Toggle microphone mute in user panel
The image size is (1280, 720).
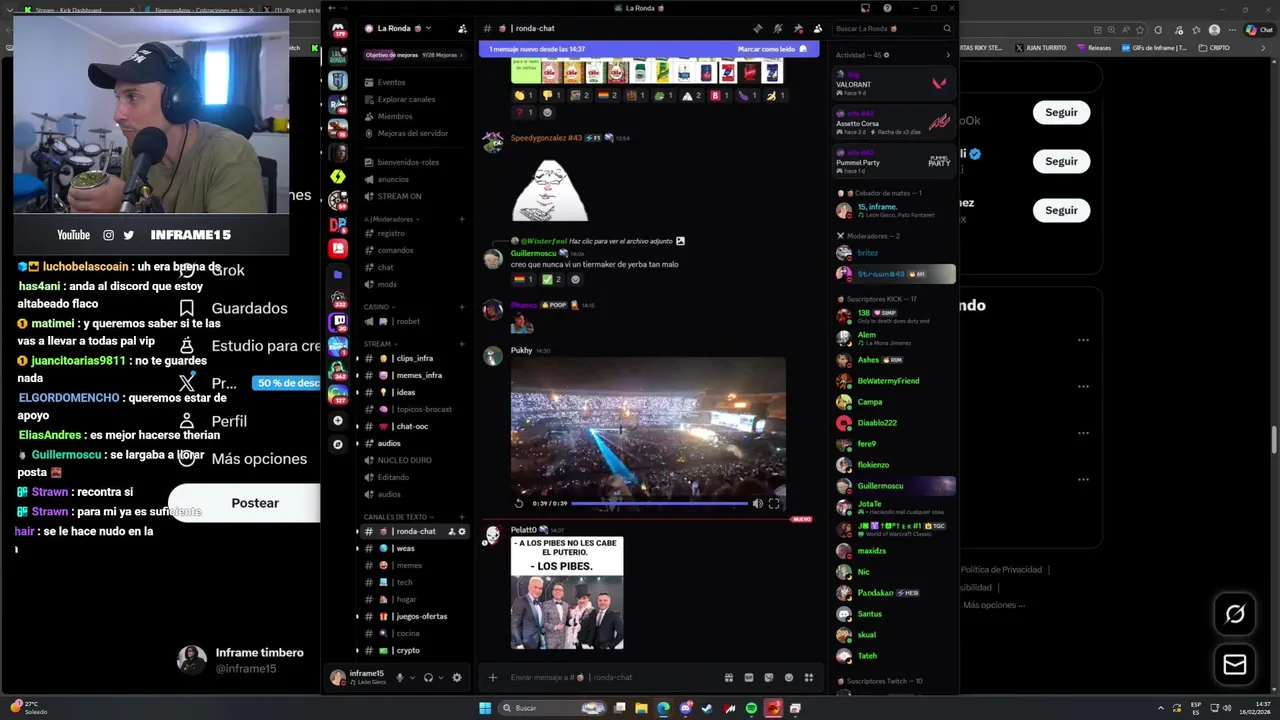tap(399, 677)
